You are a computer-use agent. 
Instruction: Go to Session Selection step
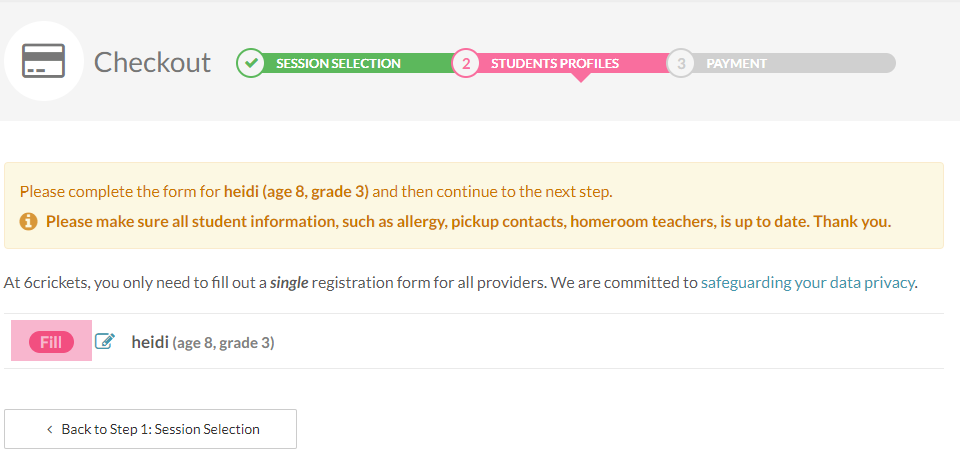(x=338, y=63)
